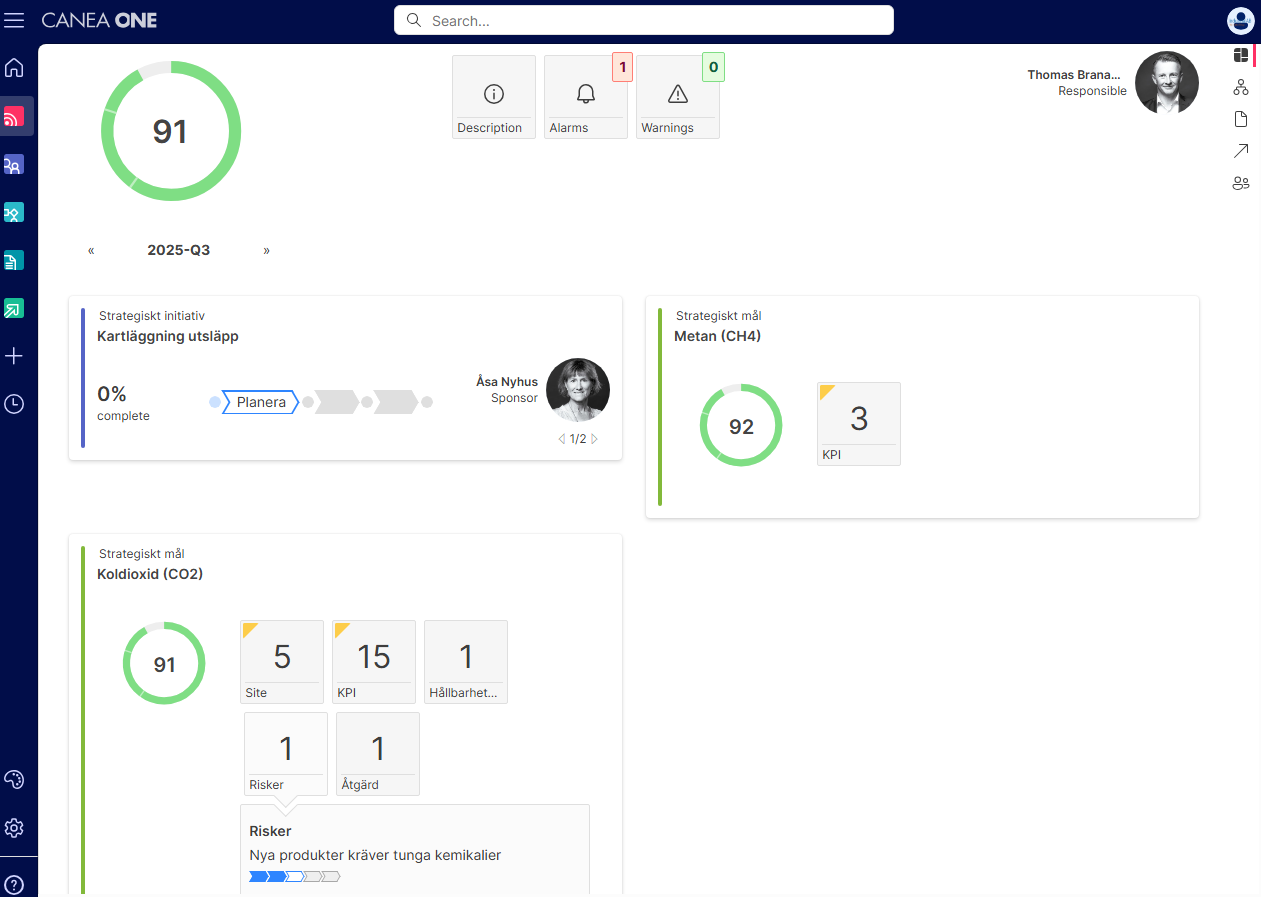
Task: Select the Planera phase step
Action: tap(260, 403)
